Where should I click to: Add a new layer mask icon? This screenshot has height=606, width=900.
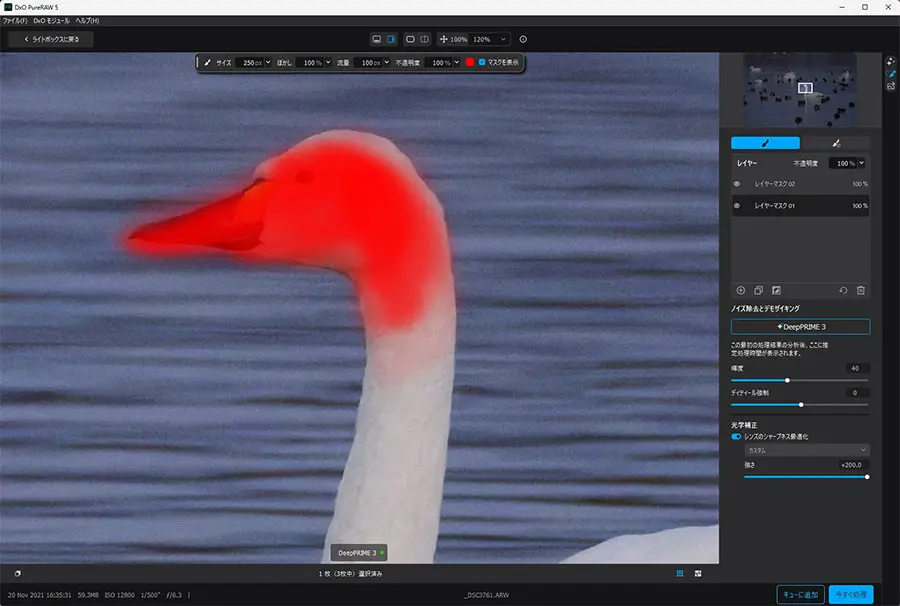(x=740, y=290)
